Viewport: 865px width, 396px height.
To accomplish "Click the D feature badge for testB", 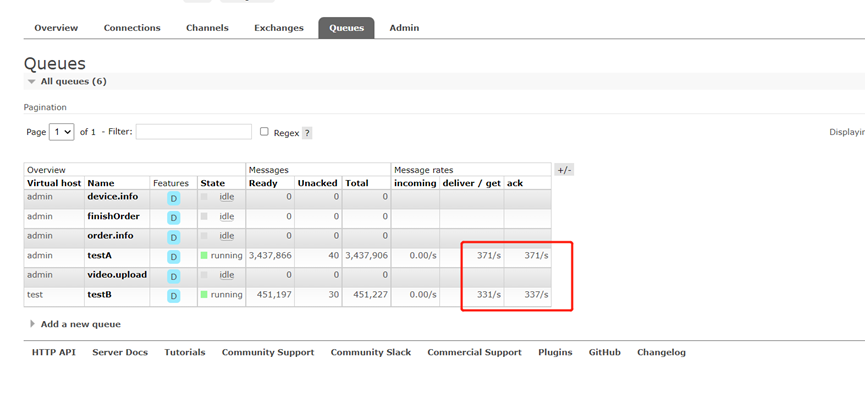I will 174,296.
